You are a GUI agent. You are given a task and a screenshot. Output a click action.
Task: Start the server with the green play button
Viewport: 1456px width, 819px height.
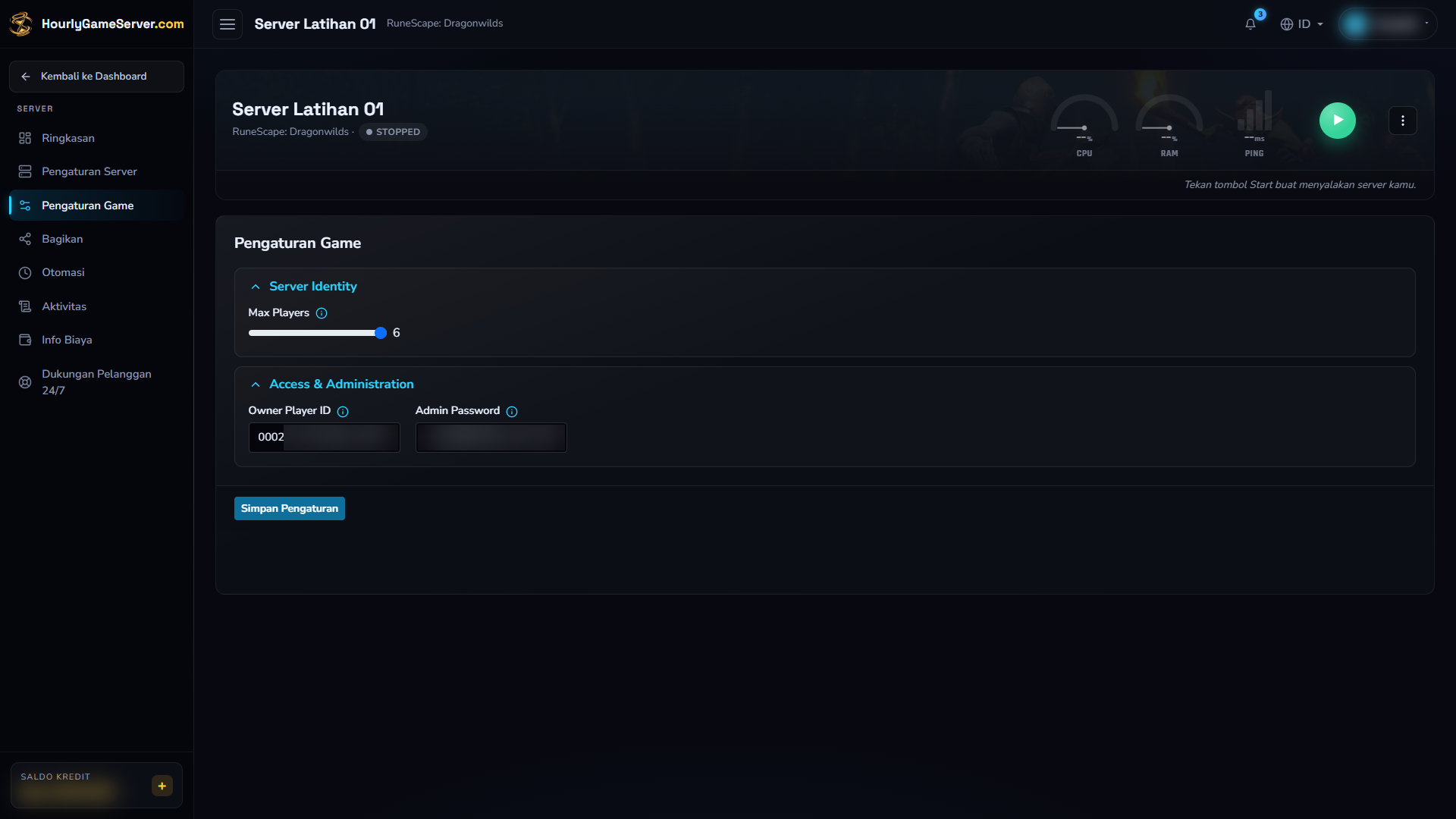click(1338, 121)
